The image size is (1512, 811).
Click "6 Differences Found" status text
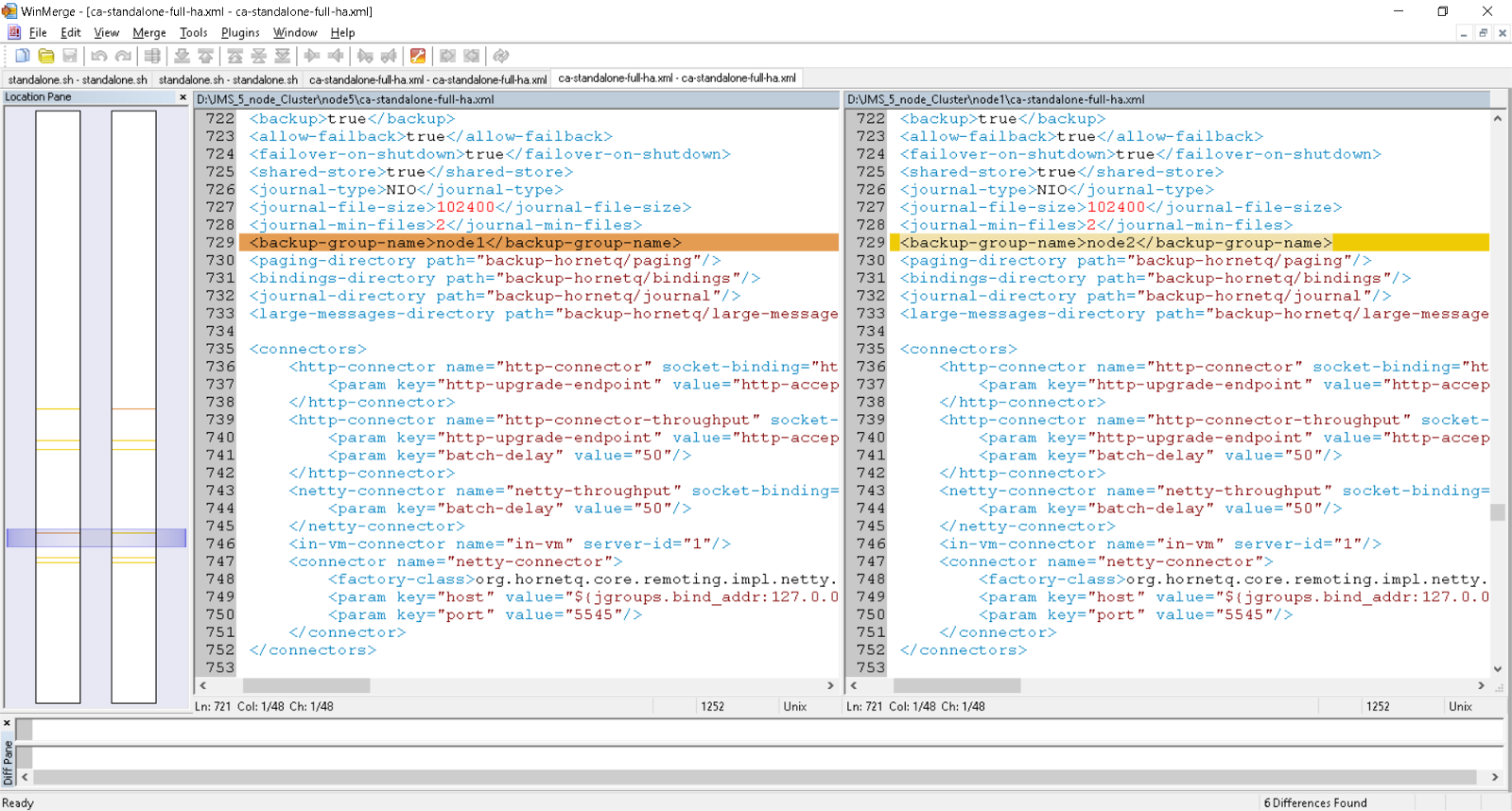[x=1315, y=803]
